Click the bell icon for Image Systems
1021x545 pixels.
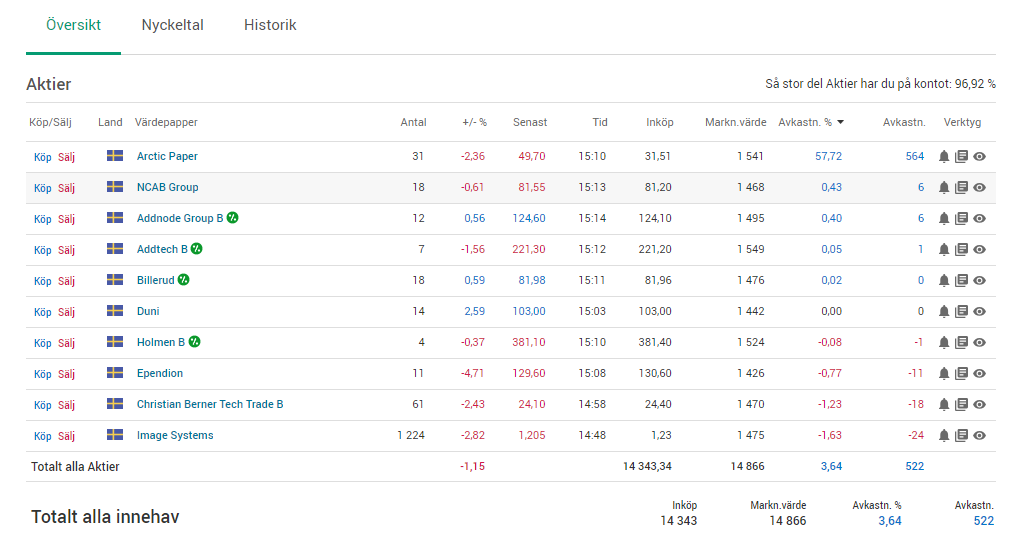(944, 436)
